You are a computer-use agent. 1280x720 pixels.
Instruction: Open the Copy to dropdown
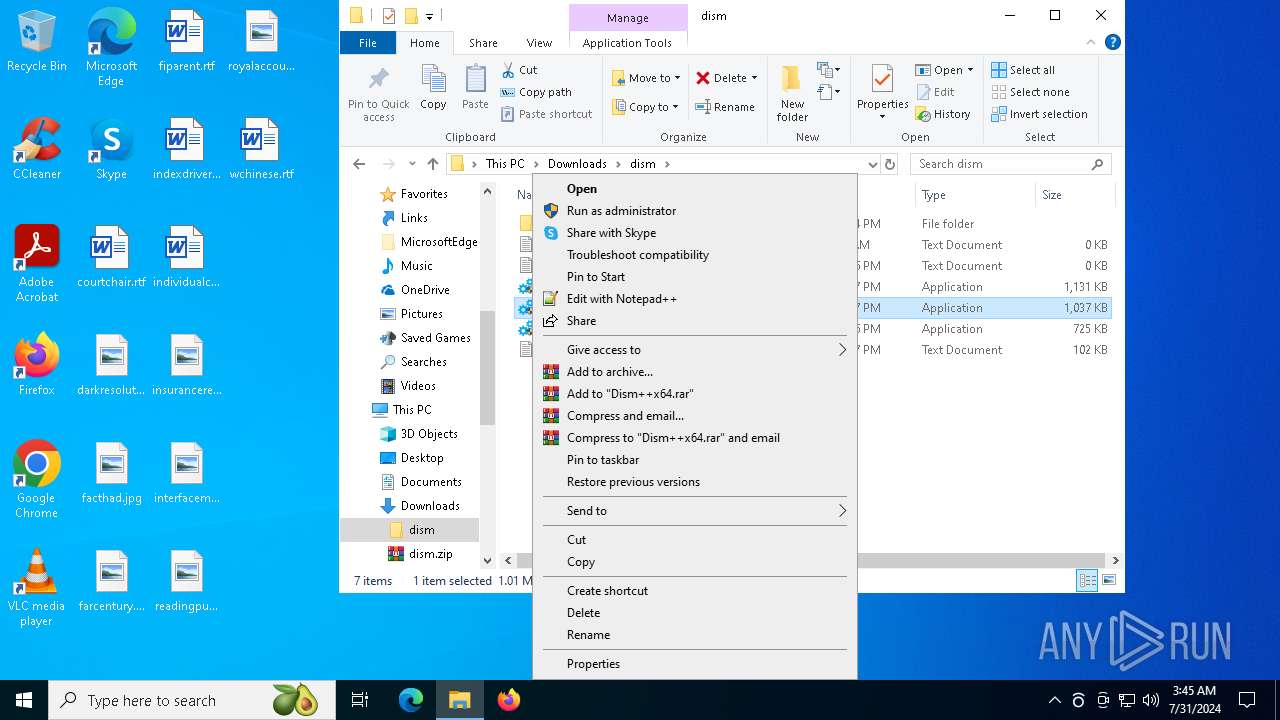click(x=645, y=107)
